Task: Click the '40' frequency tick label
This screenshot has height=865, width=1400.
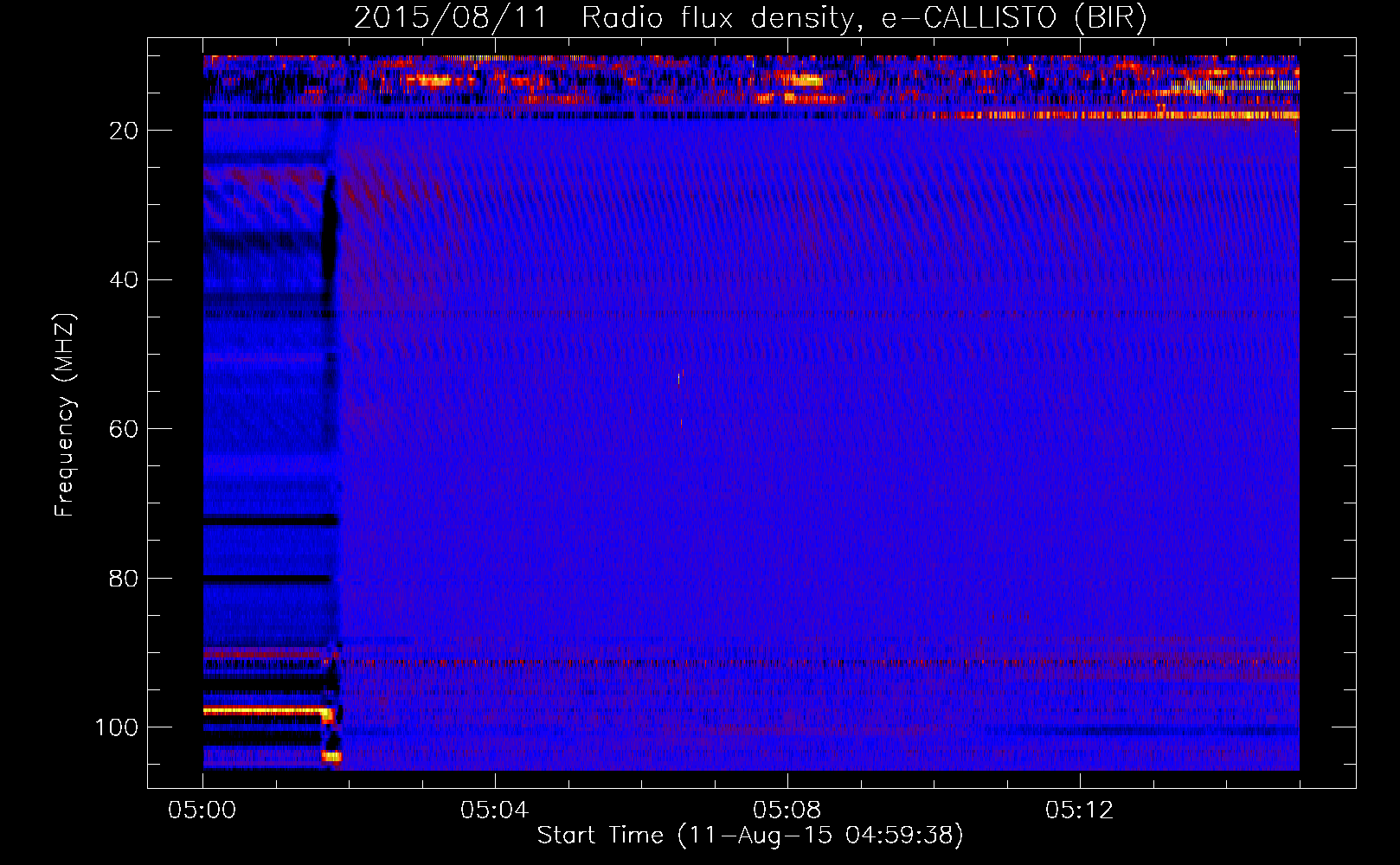Action: pyautogui.click(x=125, y=280)
